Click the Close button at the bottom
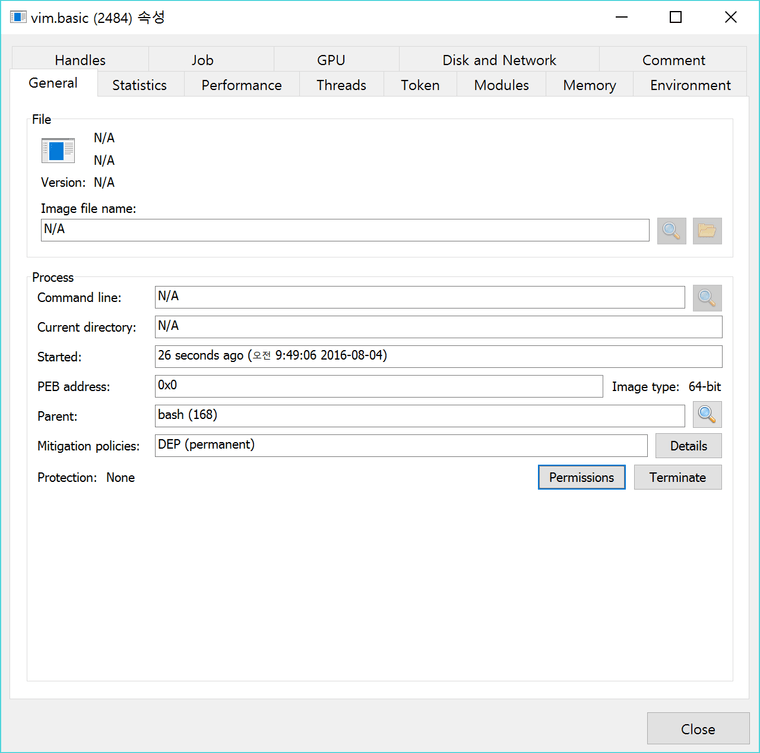This screenshot has width=760, height=753. click(697, 729)
